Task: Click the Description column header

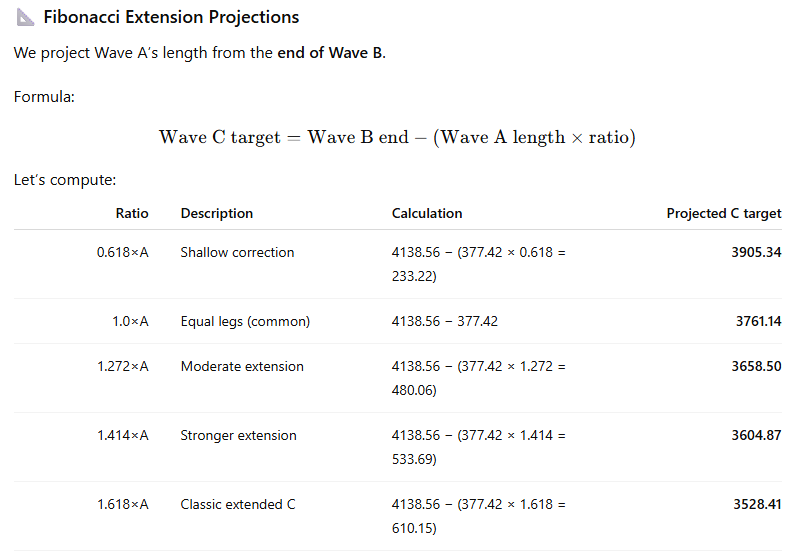Action: point(216,213)
